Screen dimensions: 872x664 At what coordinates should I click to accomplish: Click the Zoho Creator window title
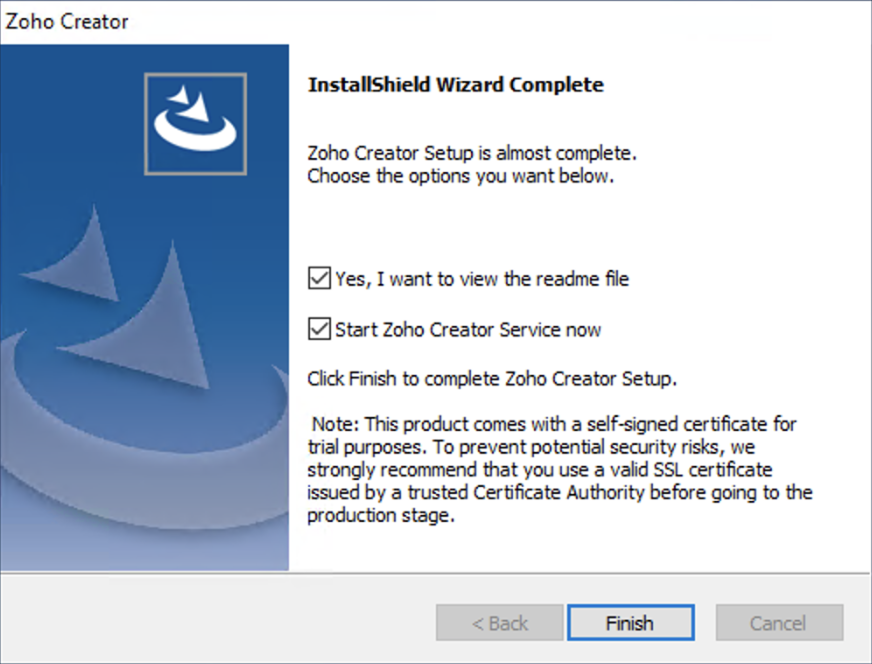67,22
